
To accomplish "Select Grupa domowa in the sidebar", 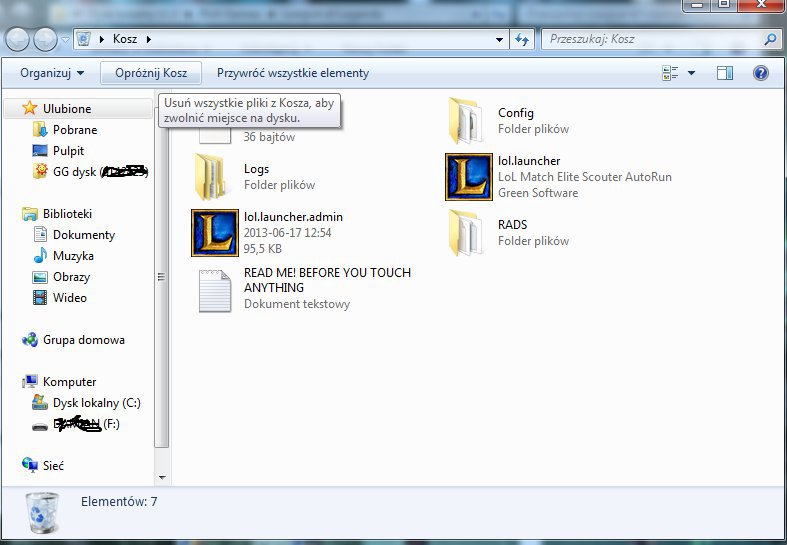I will point(84,340).
